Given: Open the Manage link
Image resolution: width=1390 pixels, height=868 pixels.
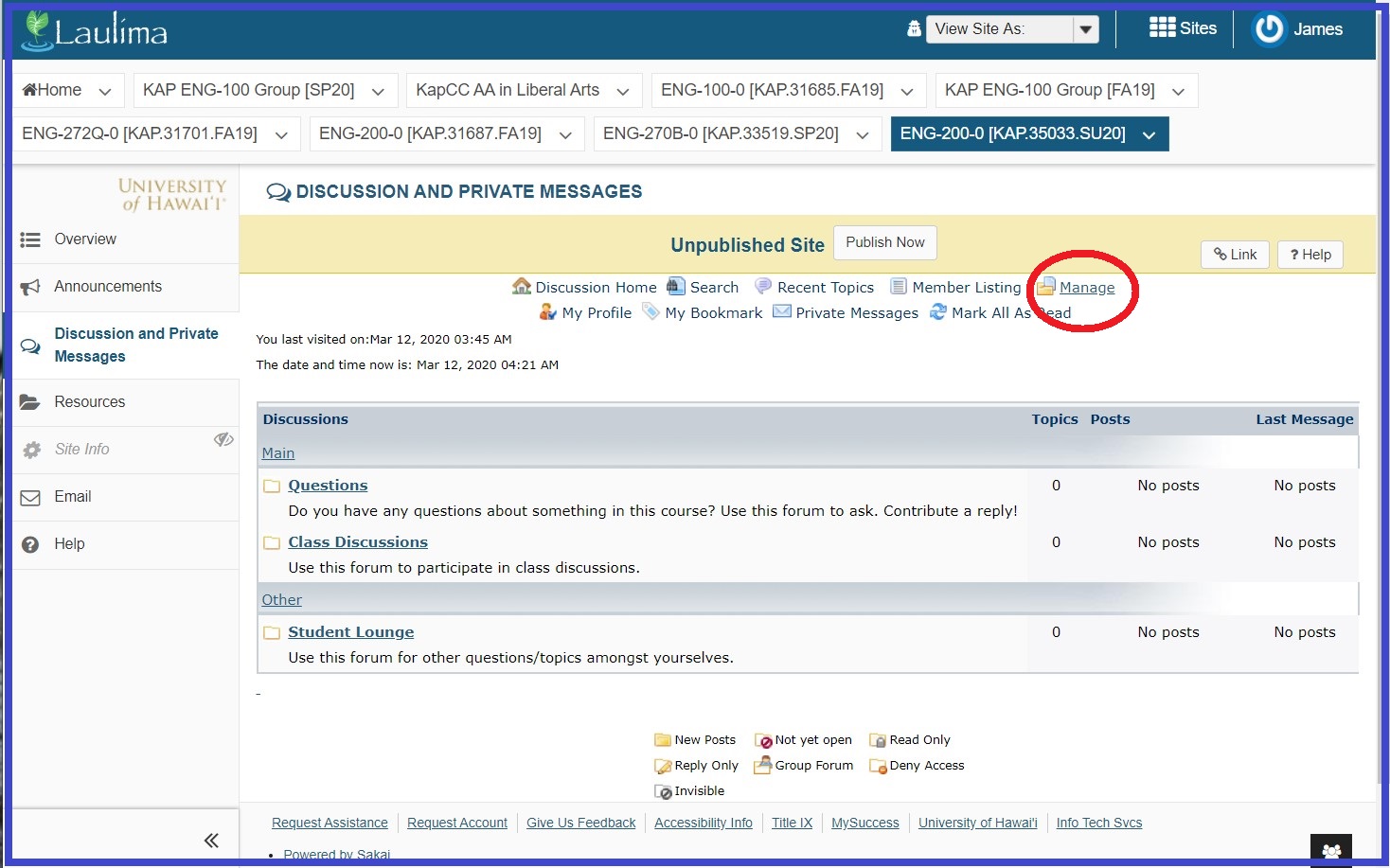Looking at the screenshot, I should coord(1086,288).
